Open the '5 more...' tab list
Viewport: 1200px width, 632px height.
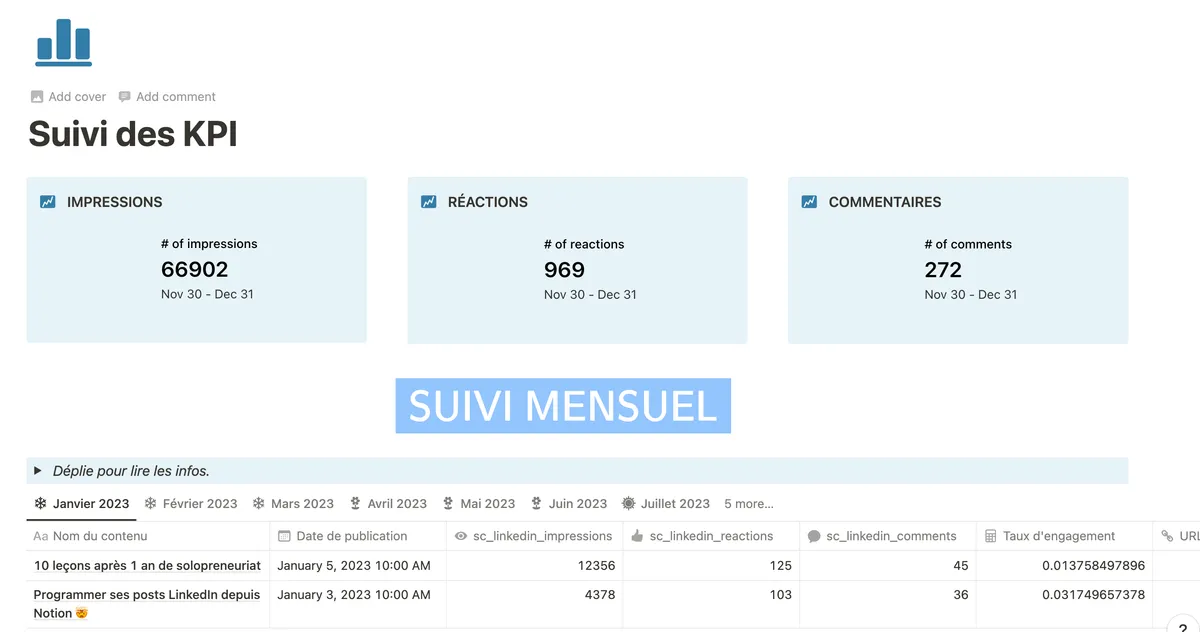(x=748, y=503)
